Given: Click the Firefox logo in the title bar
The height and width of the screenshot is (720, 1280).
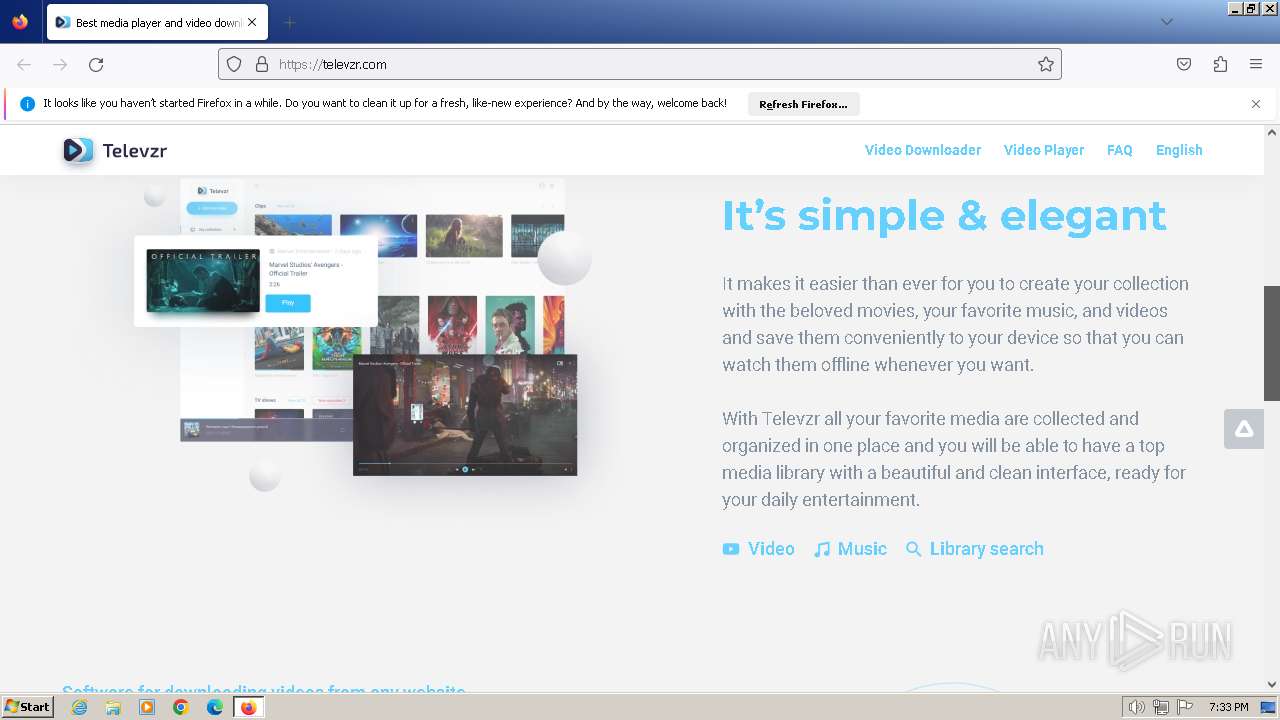Looking at the screenshot, I should tap(20, 22).
